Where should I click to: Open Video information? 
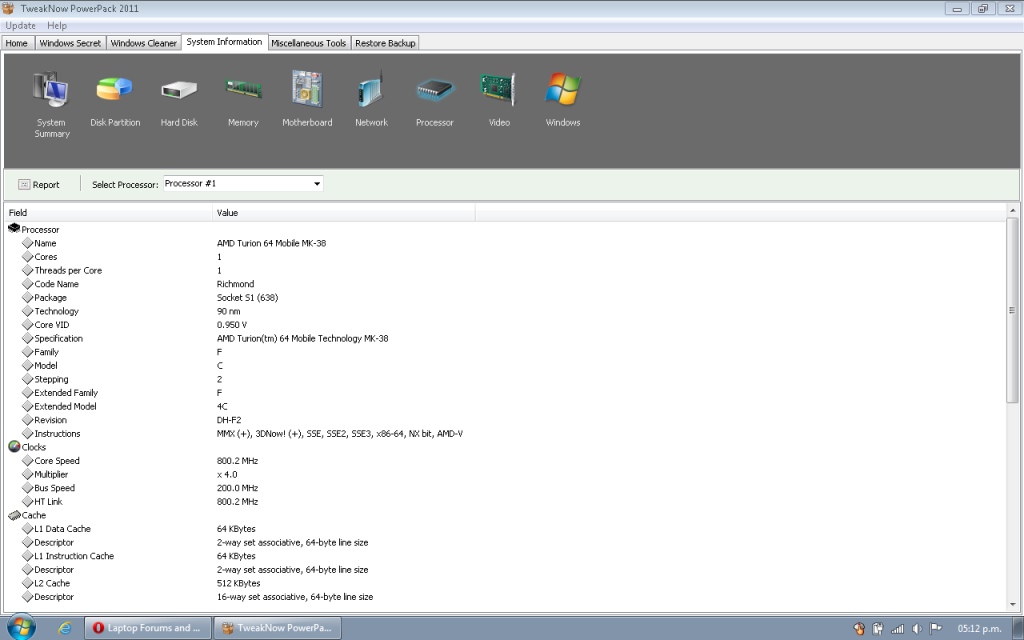tap(499, 99)
